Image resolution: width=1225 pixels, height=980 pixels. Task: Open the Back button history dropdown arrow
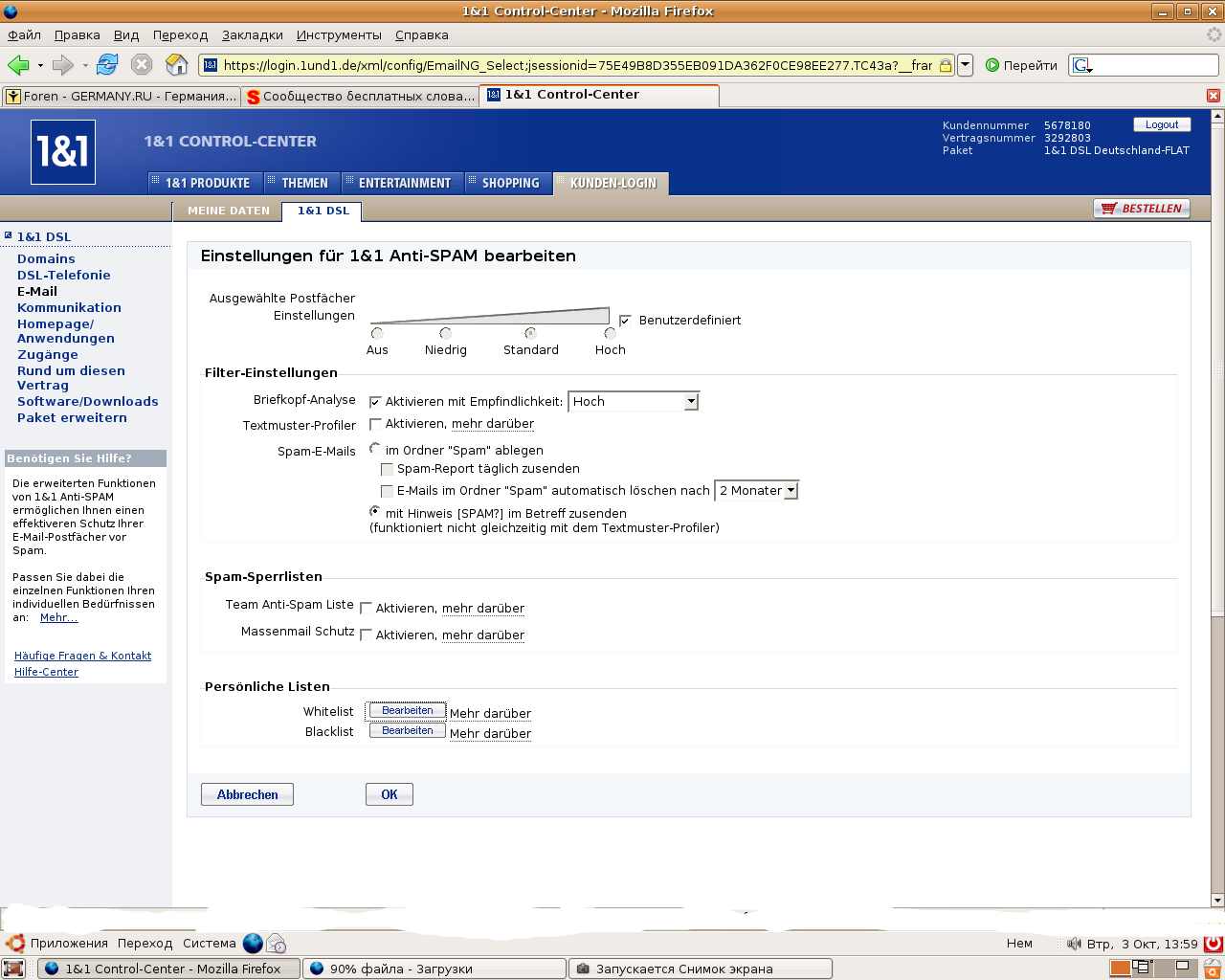point(40,66)
